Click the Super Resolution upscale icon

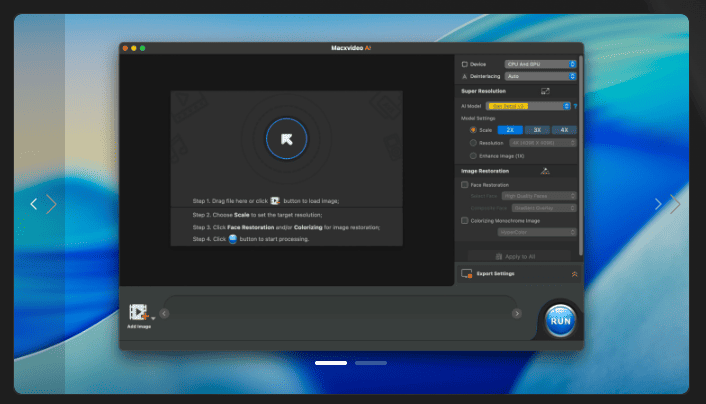[x=545, y=91]
